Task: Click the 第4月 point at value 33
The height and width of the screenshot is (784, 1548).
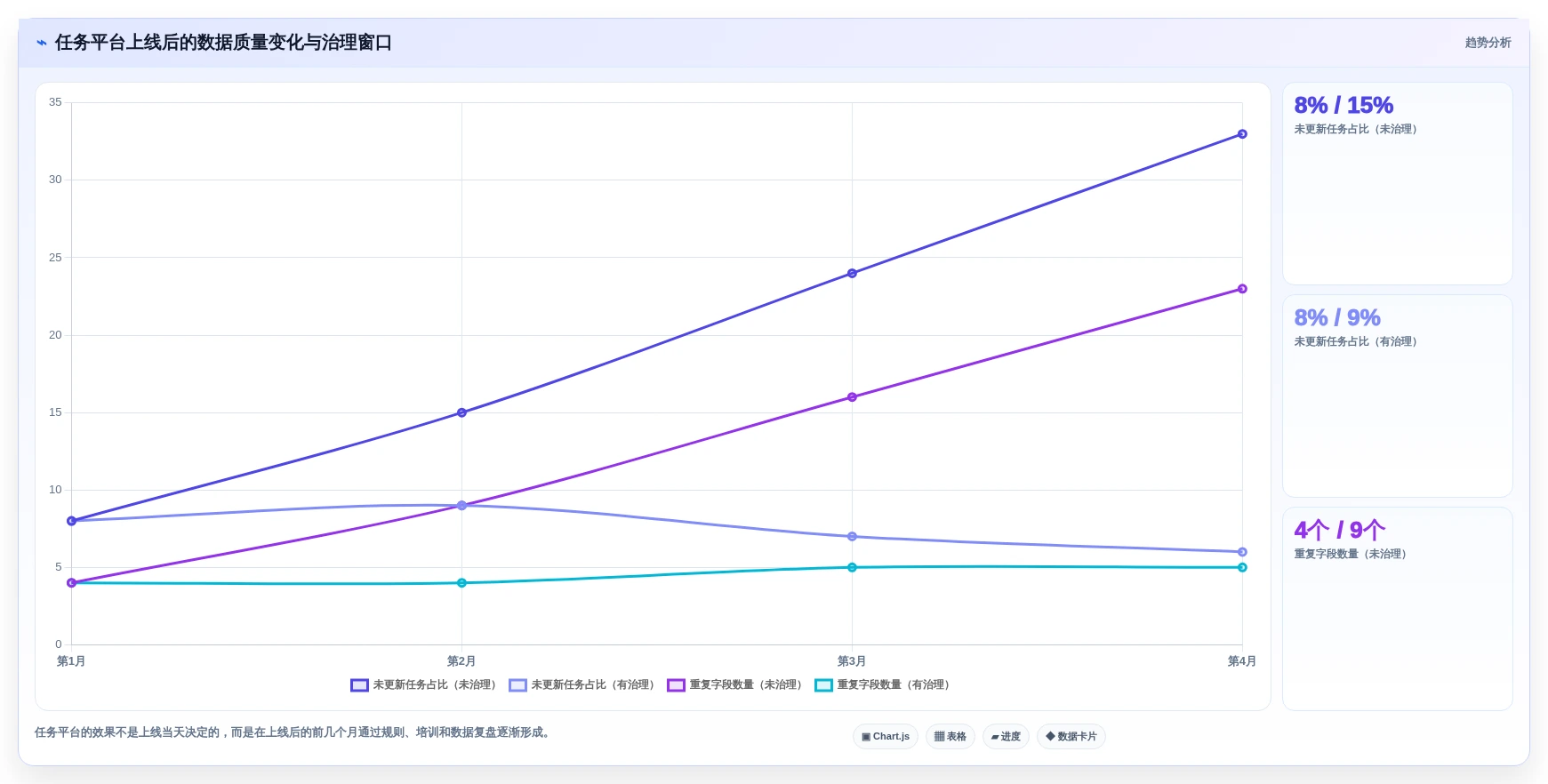Action: (1242, 134)
